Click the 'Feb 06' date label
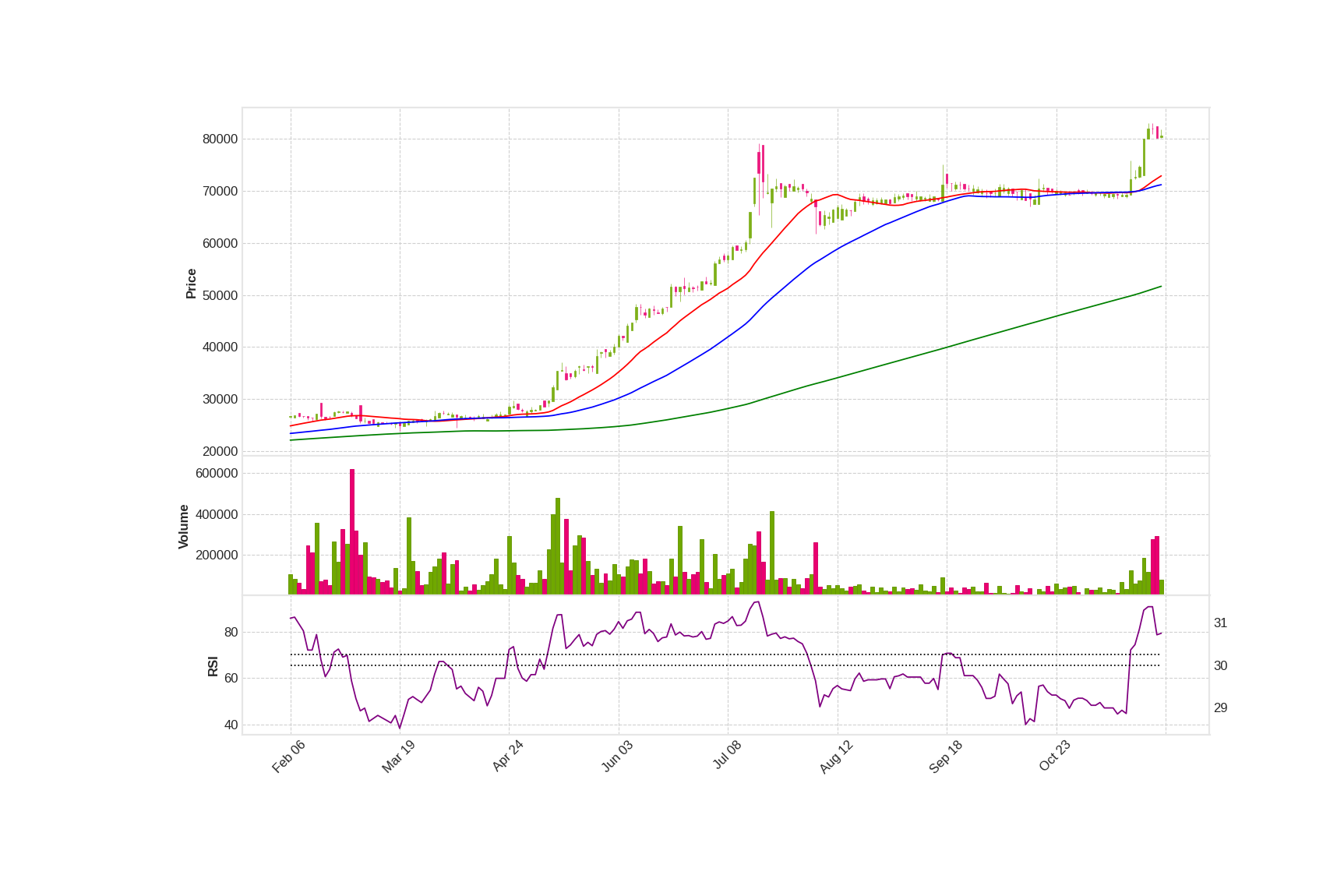The image size is (1344, 896). [288, 757]
